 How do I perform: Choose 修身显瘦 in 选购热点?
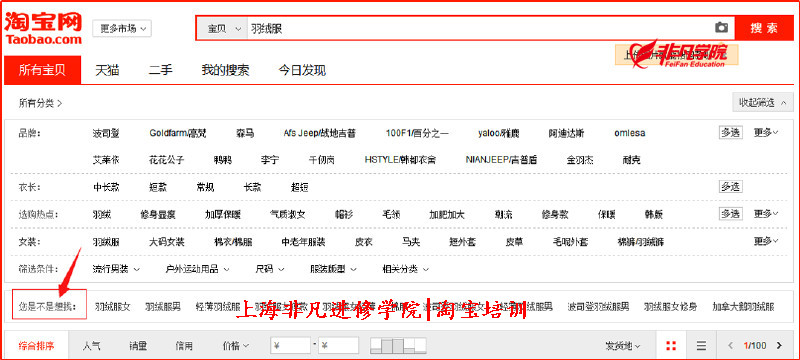(158, 214)
